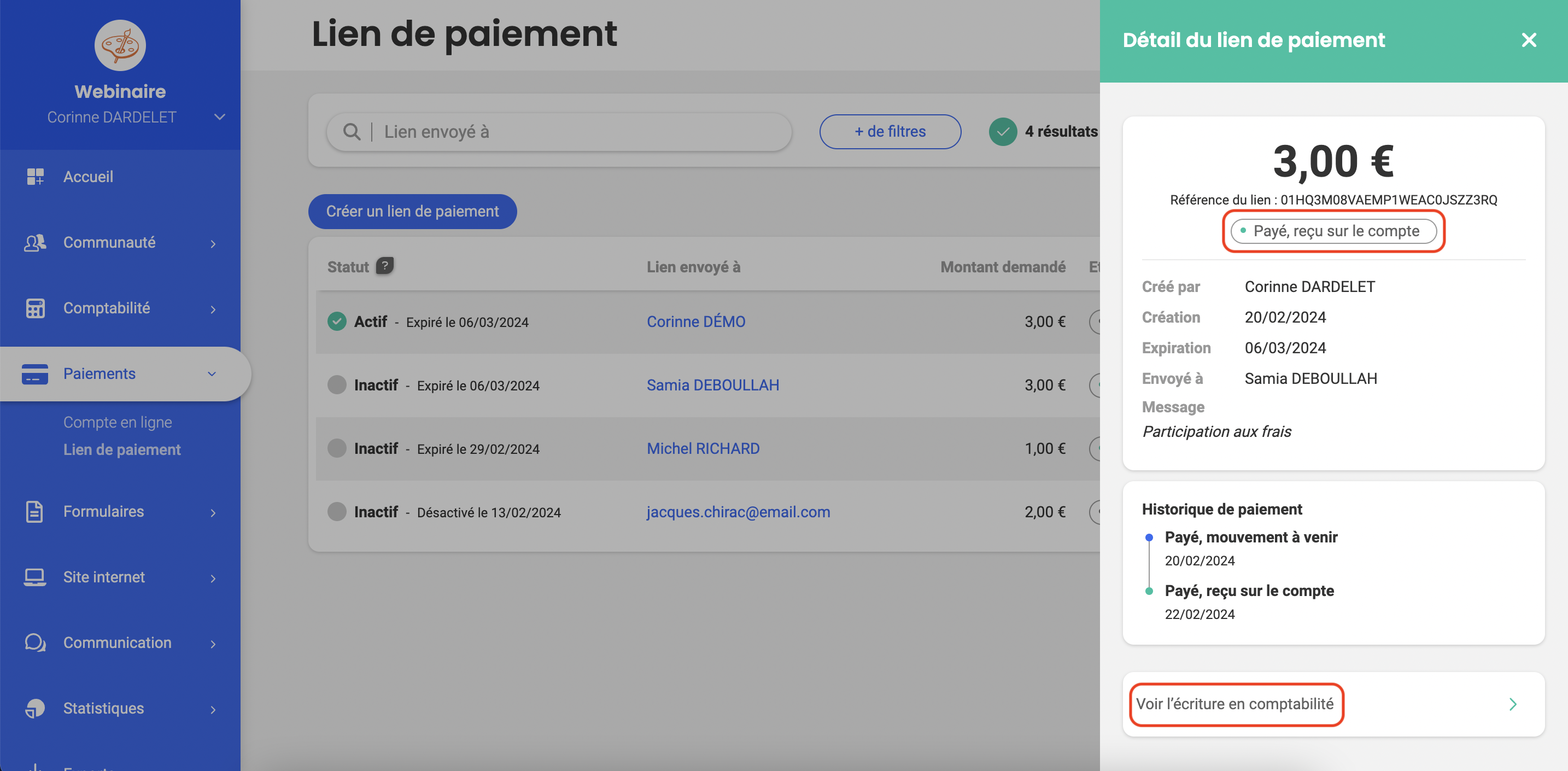The image size is (1568, 771).
Task: Click the Statistiques pie chart icon
Action: [36, 708]
